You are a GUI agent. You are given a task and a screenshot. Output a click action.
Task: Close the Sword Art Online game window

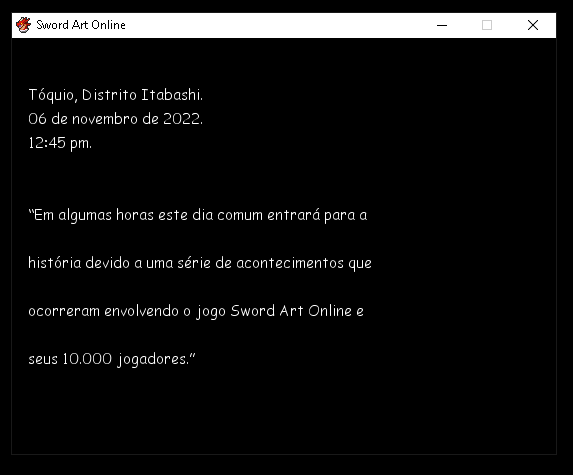click(x=533, y=25)
